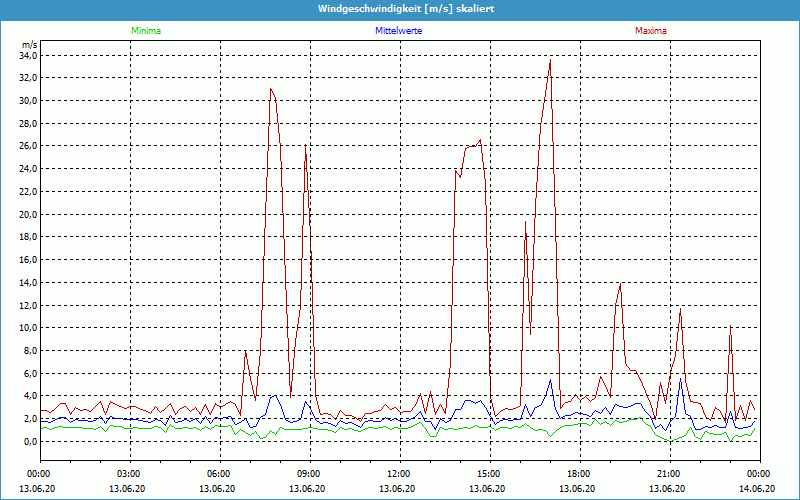Select the 18:00 time axis label

578,473
